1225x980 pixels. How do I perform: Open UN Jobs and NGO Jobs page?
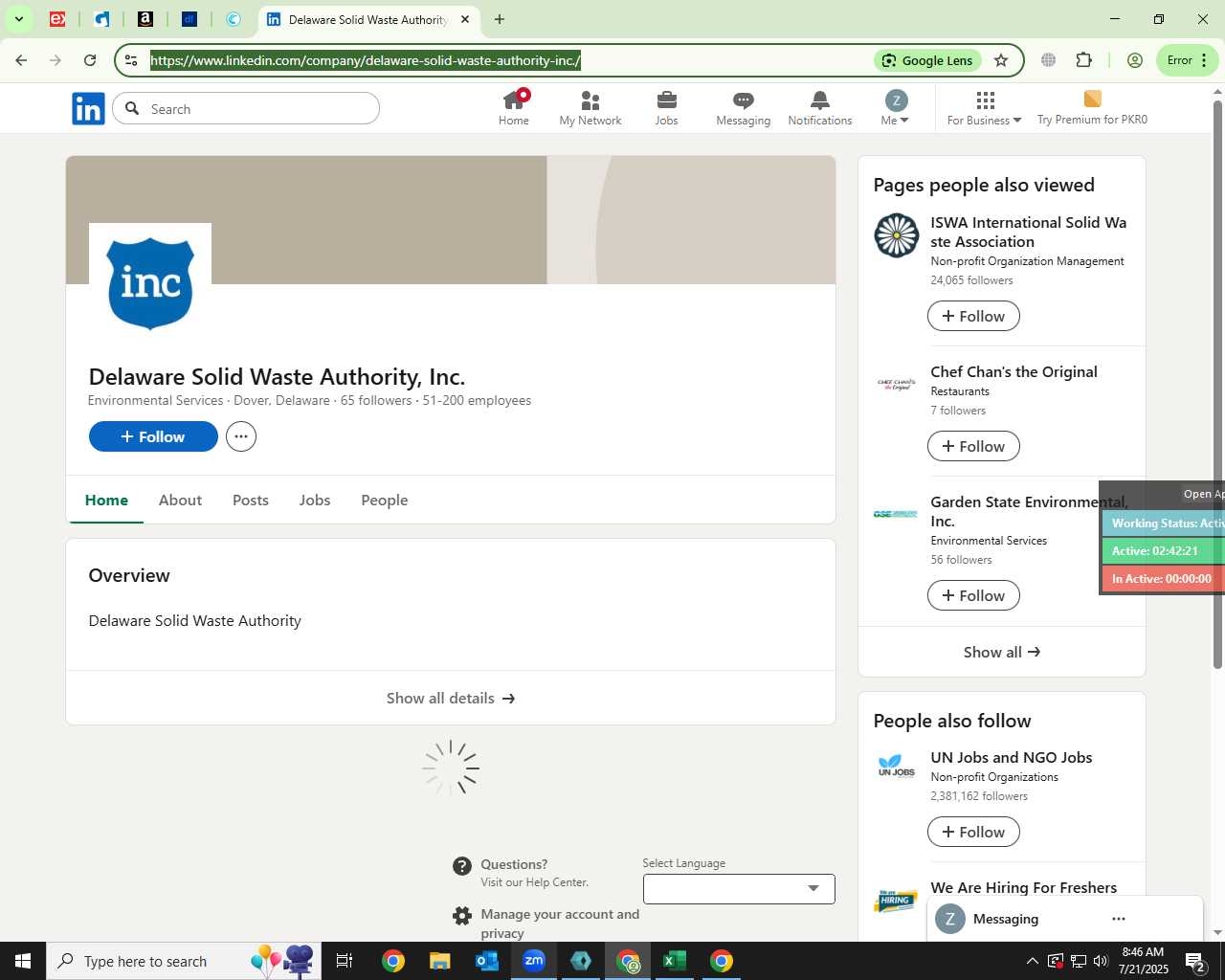[1012, 757]
